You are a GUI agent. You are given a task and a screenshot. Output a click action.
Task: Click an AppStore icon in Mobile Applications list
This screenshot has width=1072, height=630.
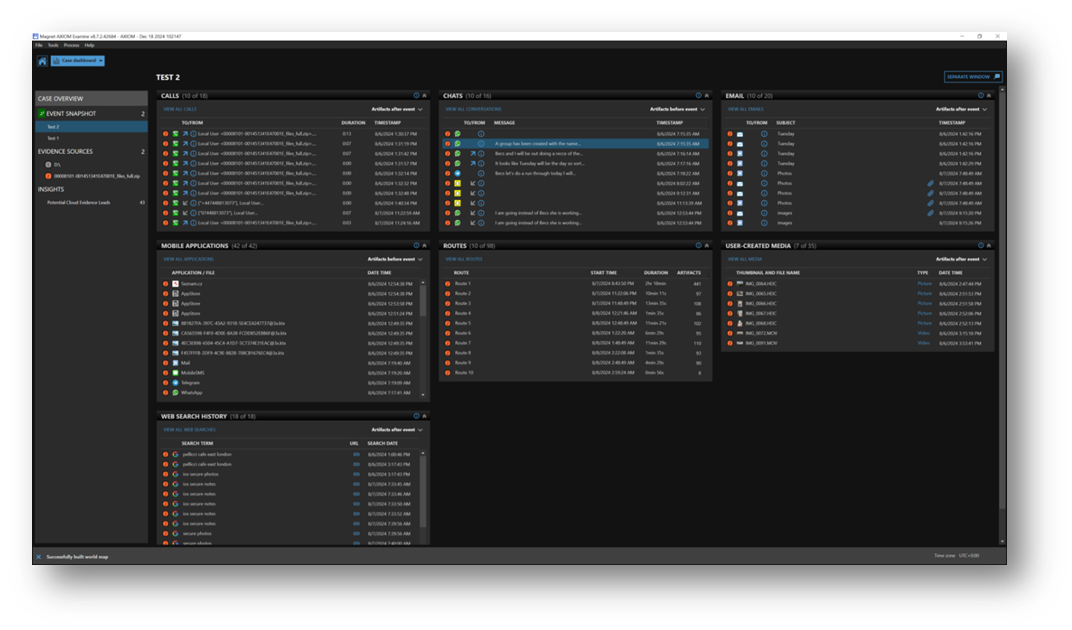177,294
